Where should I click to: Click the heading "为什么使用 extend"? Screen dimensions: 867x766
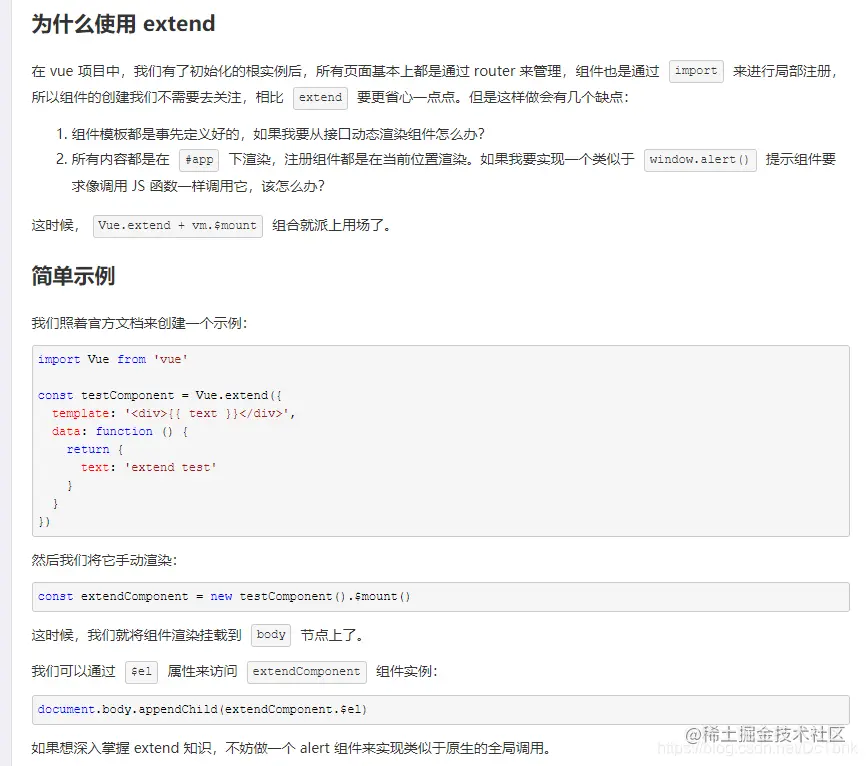point(123,24)
